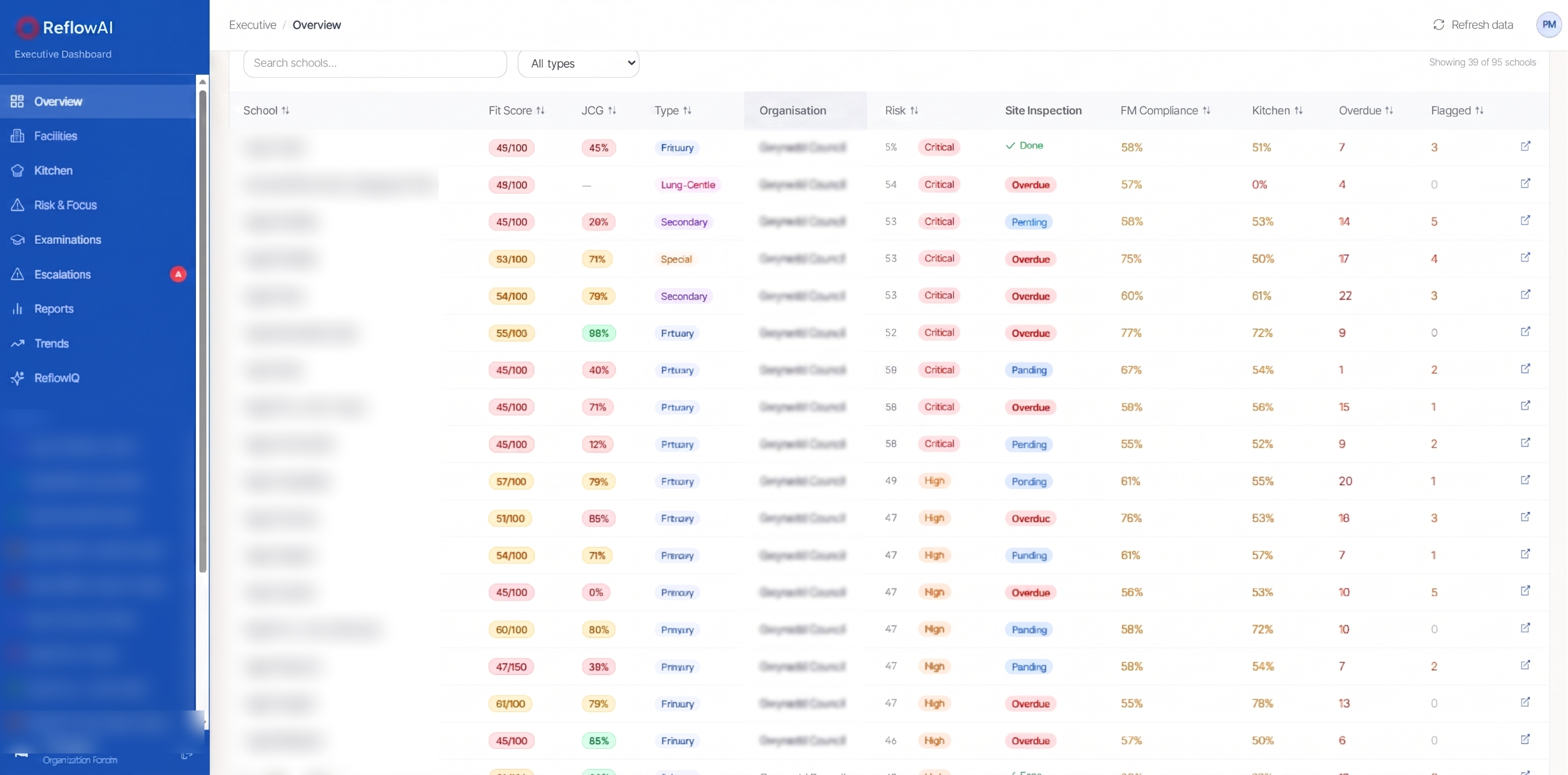Sort table by Fit Score column

coord(516,111)
